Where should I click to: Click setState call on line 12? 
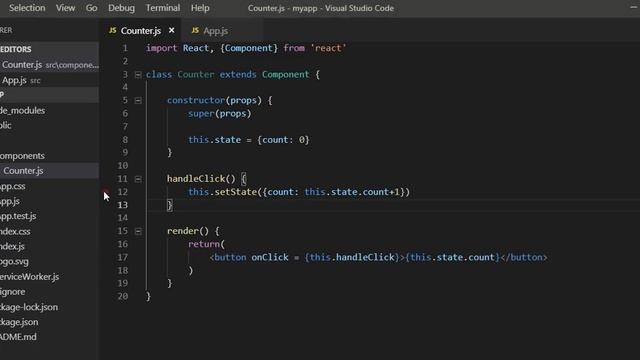(236, 192)
